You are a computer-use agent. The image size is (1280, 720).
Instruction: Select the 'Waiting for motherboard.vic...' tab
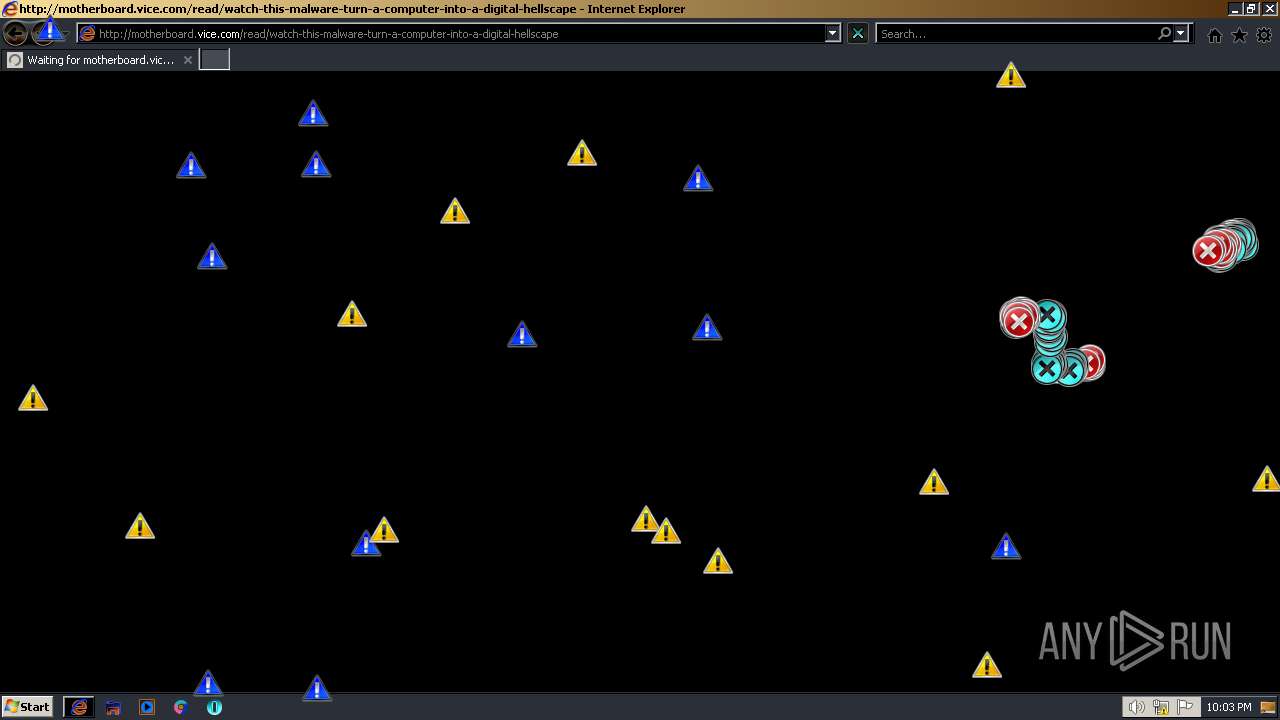(x=100, y=60)
